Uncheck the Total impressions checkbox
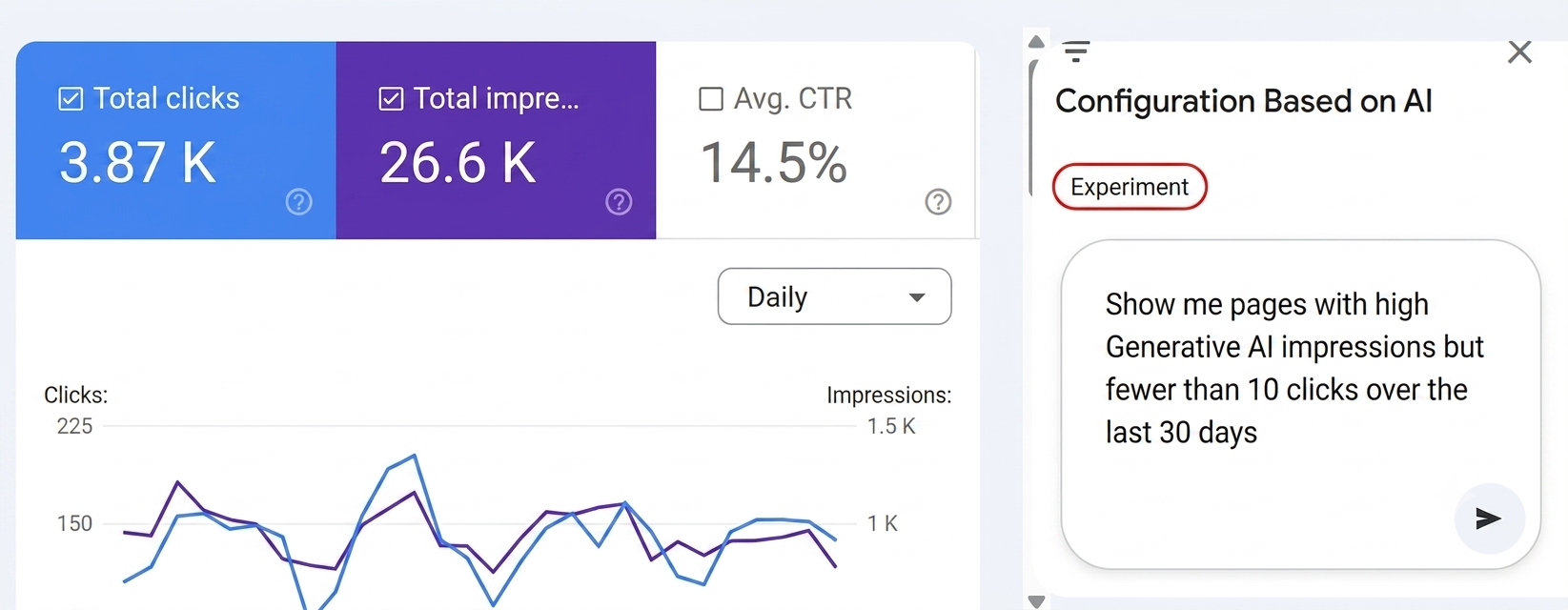This screenshot has width=1568, height=610. click(x=391, y=99)
